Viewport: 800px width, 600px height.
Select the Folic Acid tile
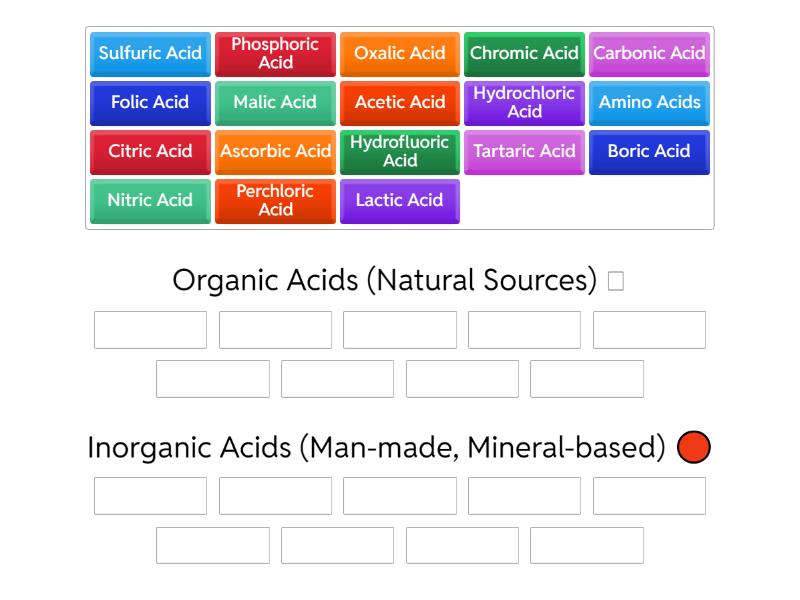pyautogui.click(x=150, y=103)
